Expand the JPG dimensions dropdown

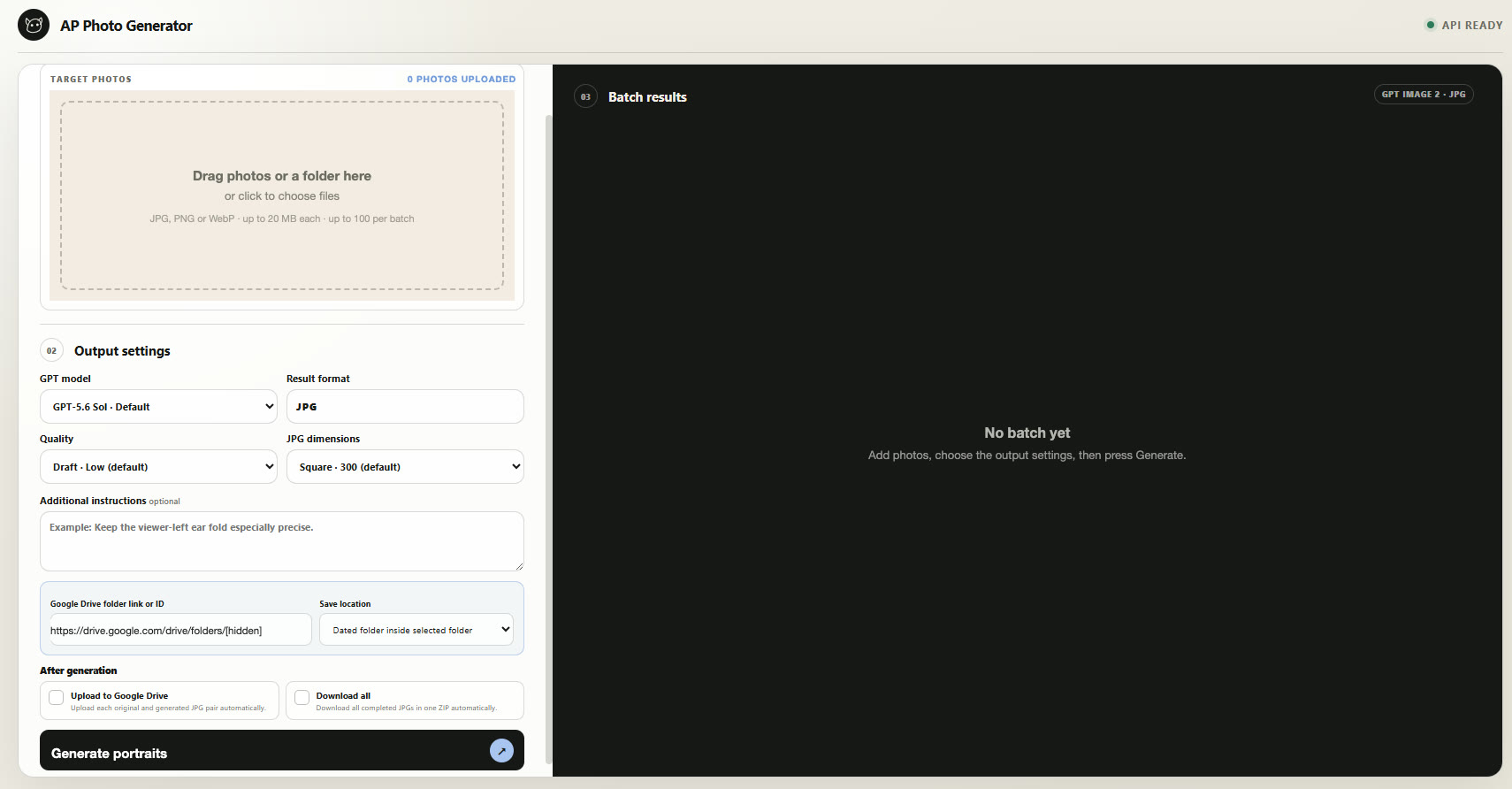405,467
